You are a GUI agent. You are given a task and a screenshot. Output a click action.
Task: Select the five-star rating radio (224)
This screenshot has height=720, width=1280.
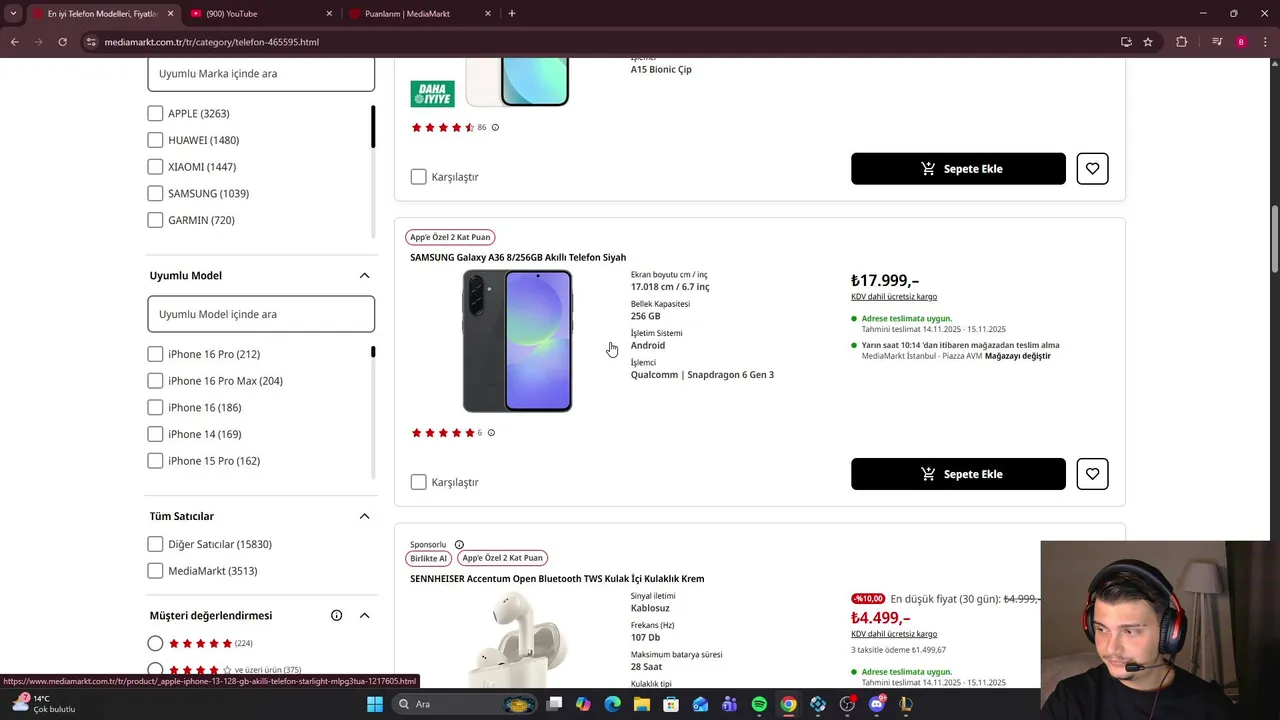(155, 643)
